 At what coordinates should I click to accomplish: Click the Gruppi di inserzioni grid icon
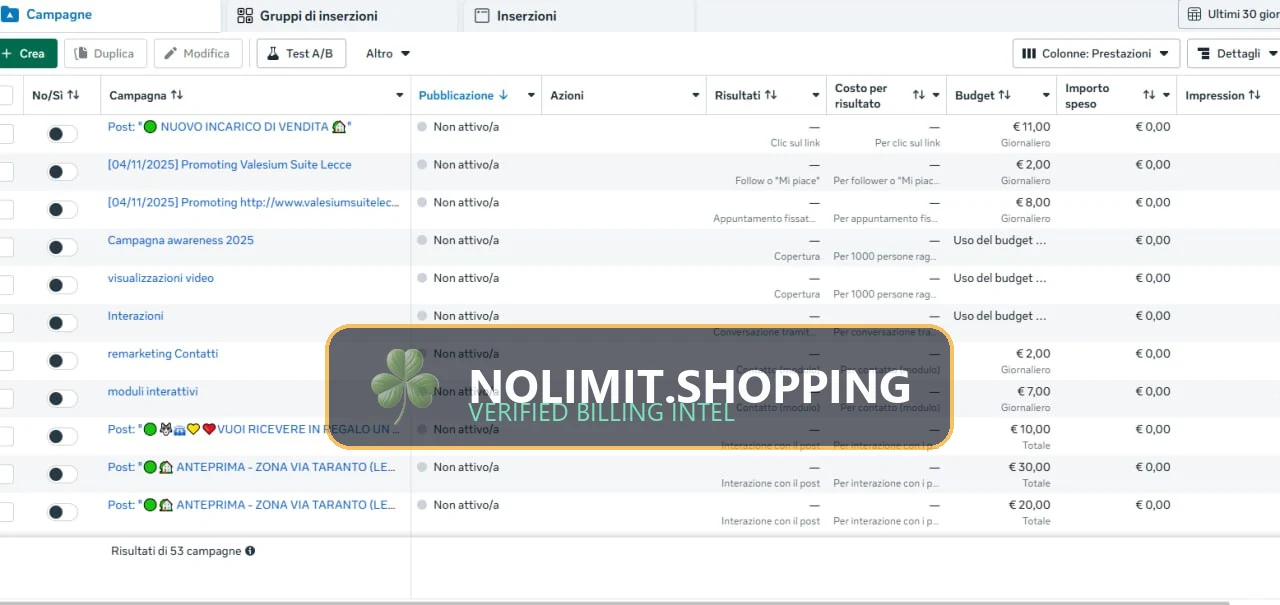pyautogui.click(x=245, y=15)
